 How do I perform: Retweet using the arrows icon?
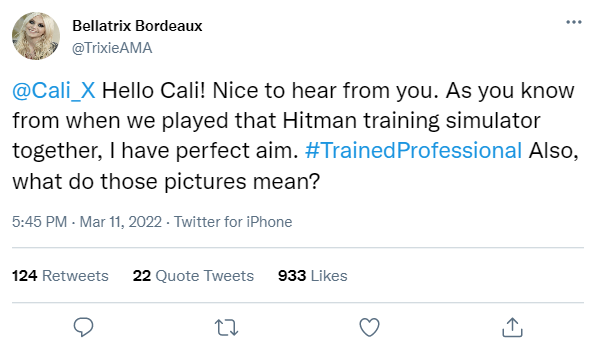point(227,328)
